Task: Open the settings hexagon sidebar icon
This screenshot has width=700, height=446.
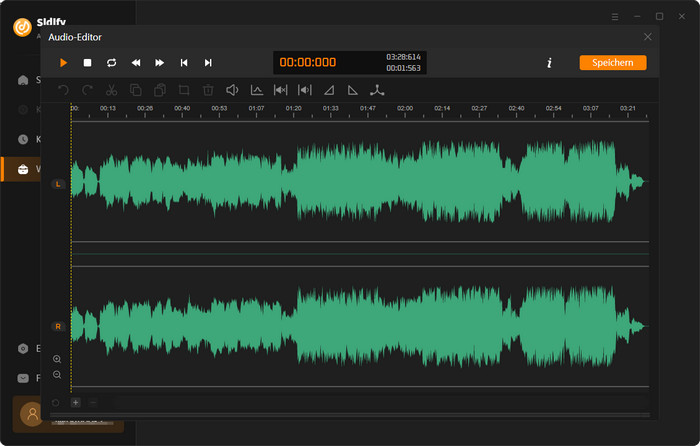Action: pos(23,349)
